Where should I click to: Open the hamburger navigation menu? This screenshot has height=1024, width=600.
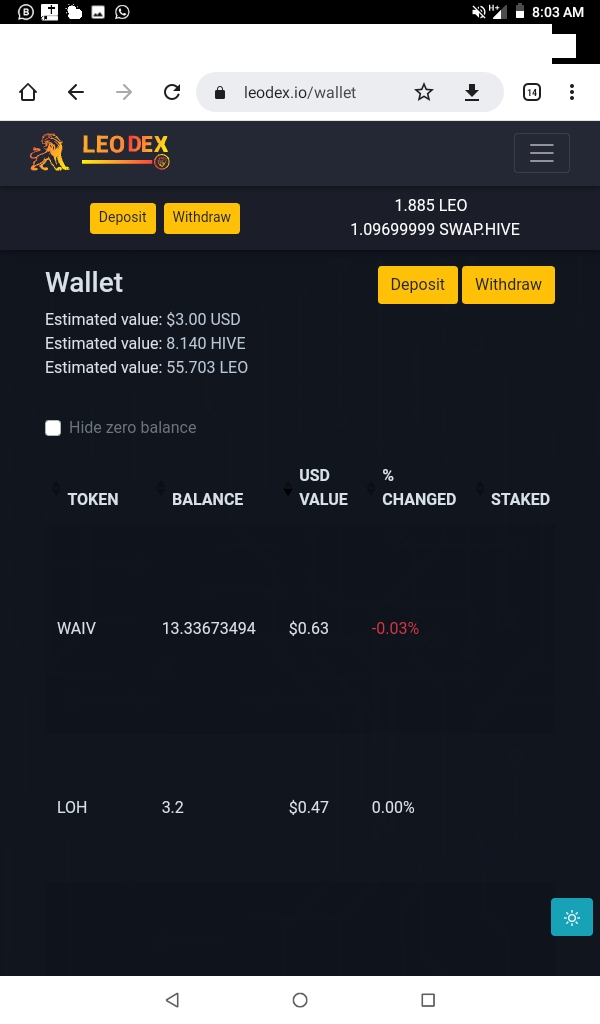[x=541, y=153]
